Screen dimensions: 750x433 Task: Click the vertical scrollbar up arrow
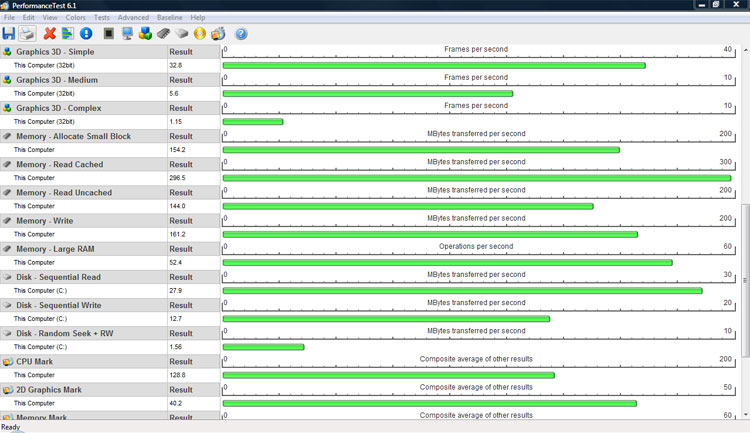pos(745,50)
